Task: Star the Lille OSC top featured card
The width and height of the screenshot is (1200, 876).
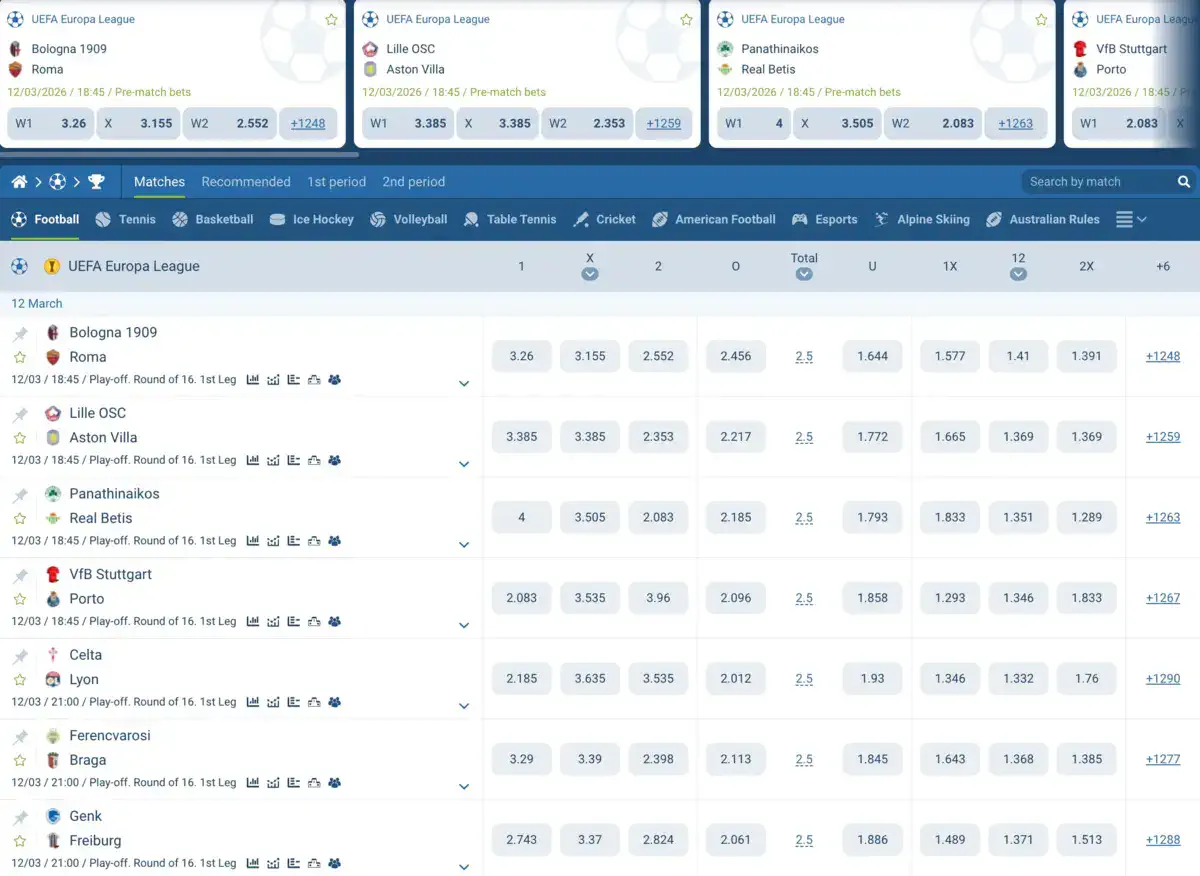Action: point(686,20)
